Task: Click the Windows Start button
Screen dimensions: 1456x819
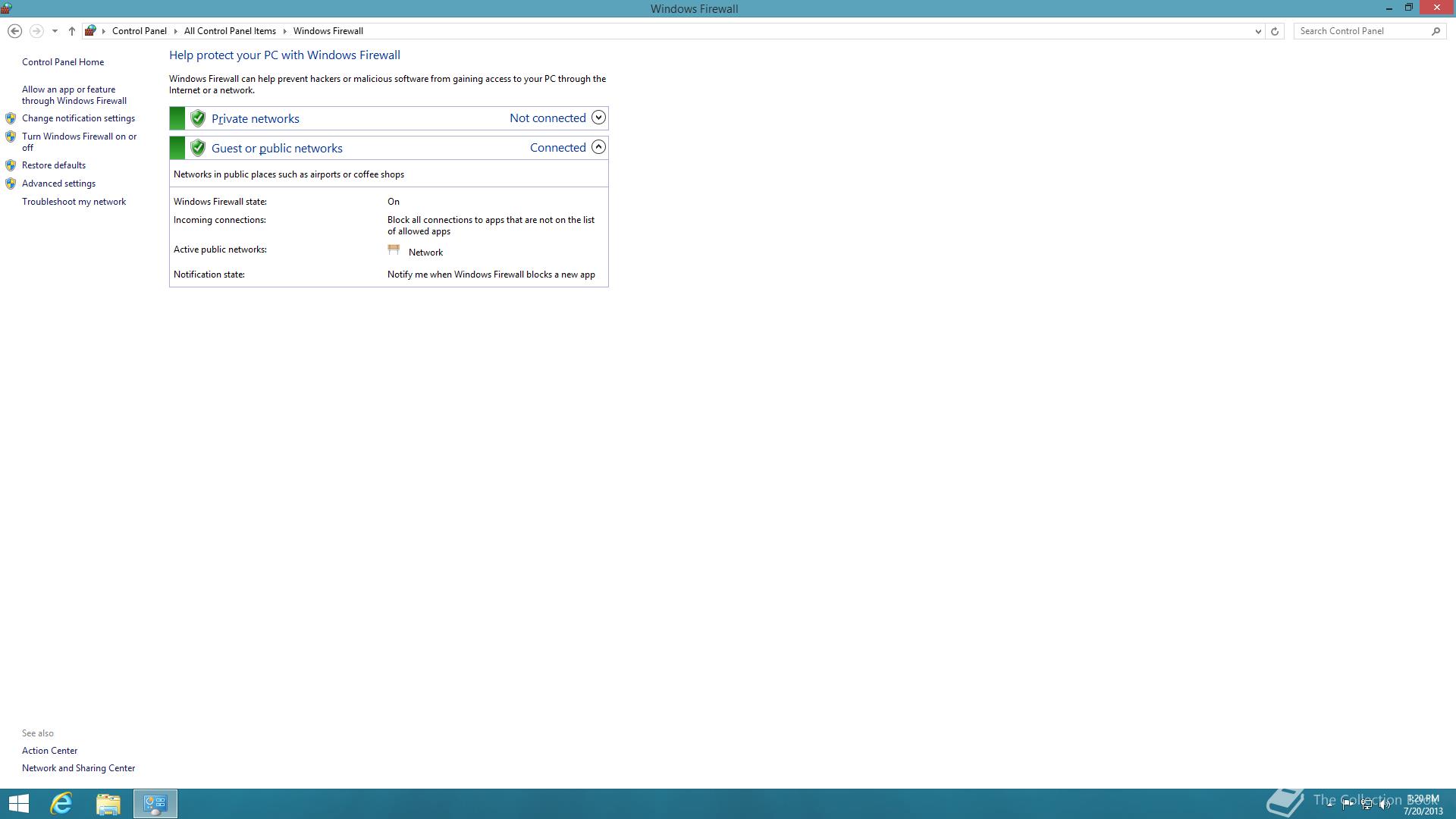Action: click(19, 804)
